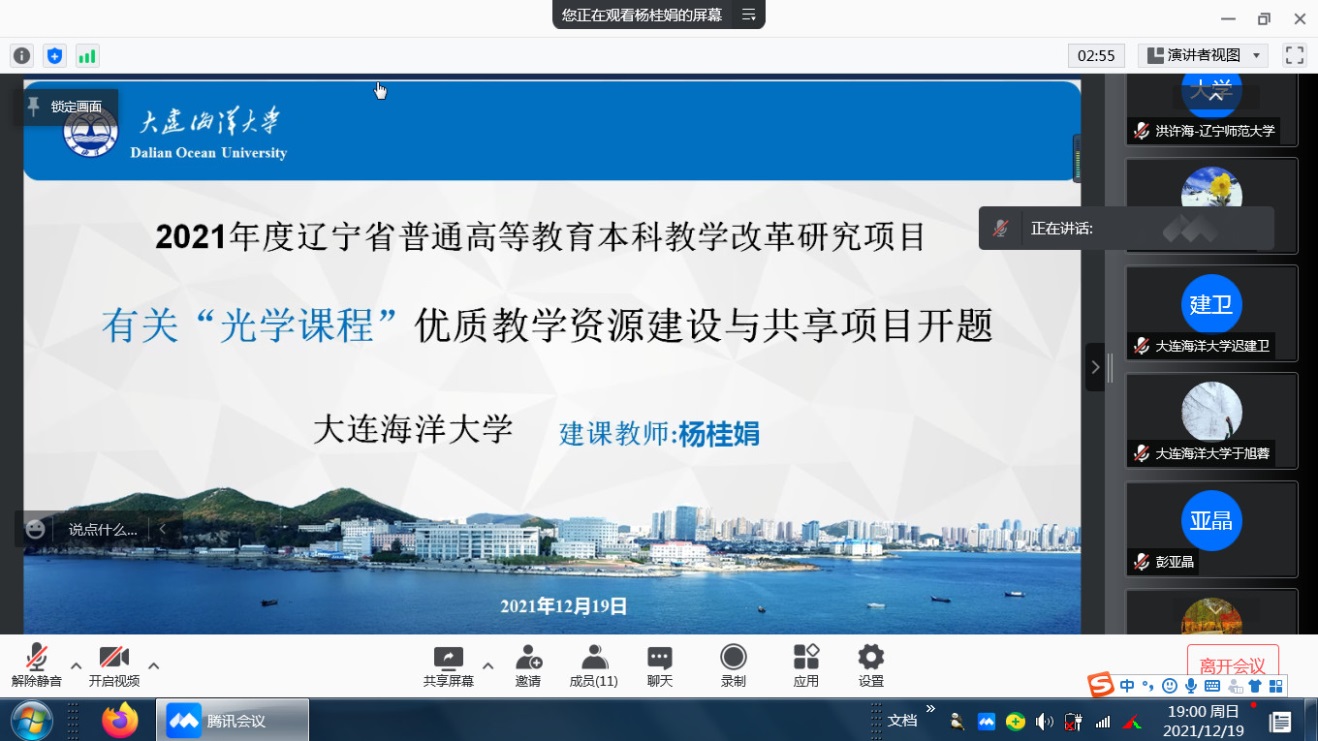Viewport: 1318px width, 741px height.
Task: Start recording with the Record button
Action: 733,666
